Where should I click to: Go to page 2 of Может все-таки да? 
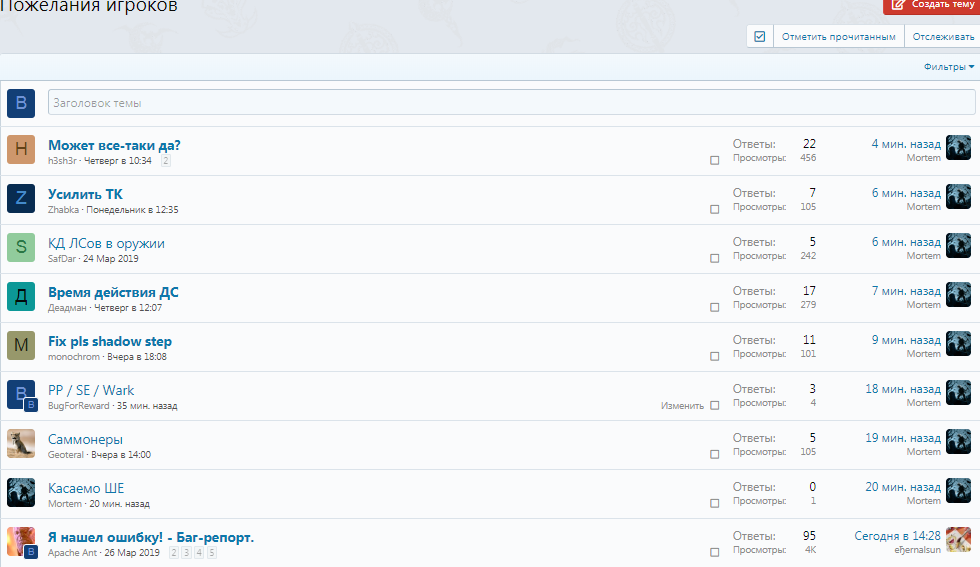click(166, 161)
